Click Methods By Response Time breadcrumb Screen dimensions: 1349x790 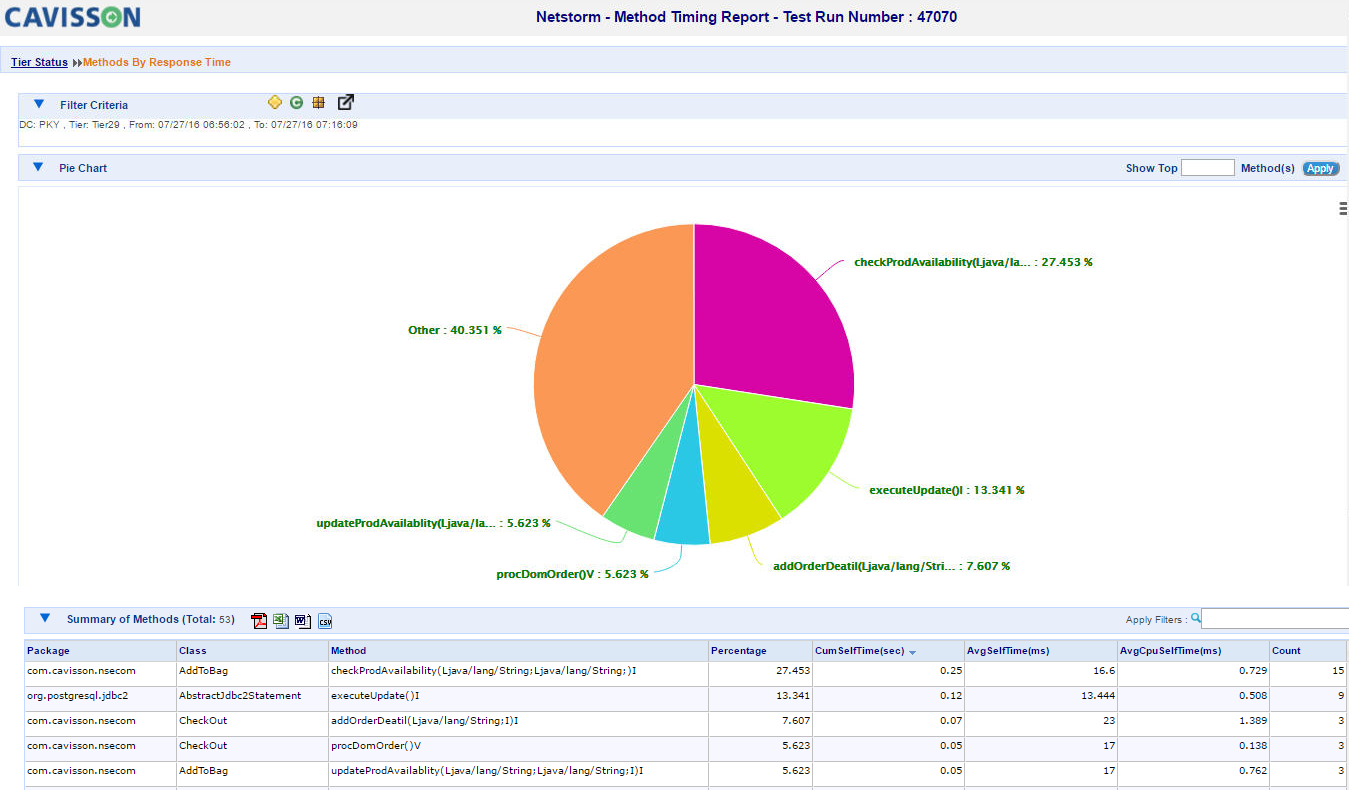coord(157,62)
